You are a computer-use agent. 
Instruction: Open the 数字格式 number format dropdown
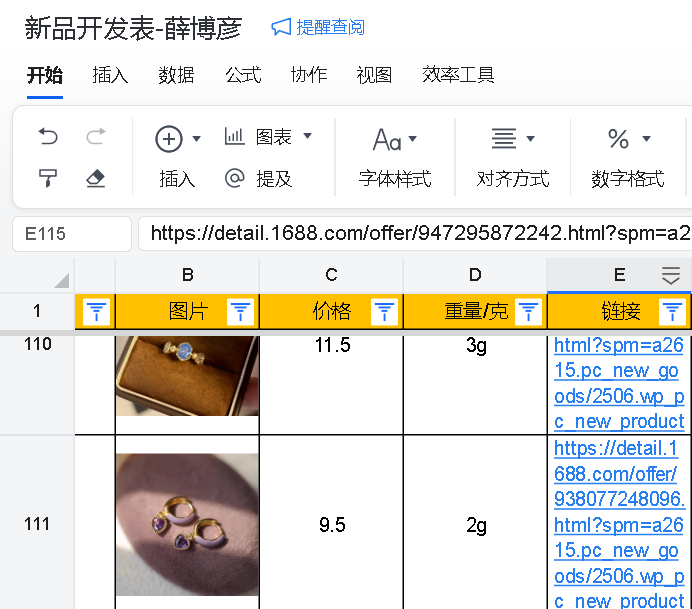628,138
